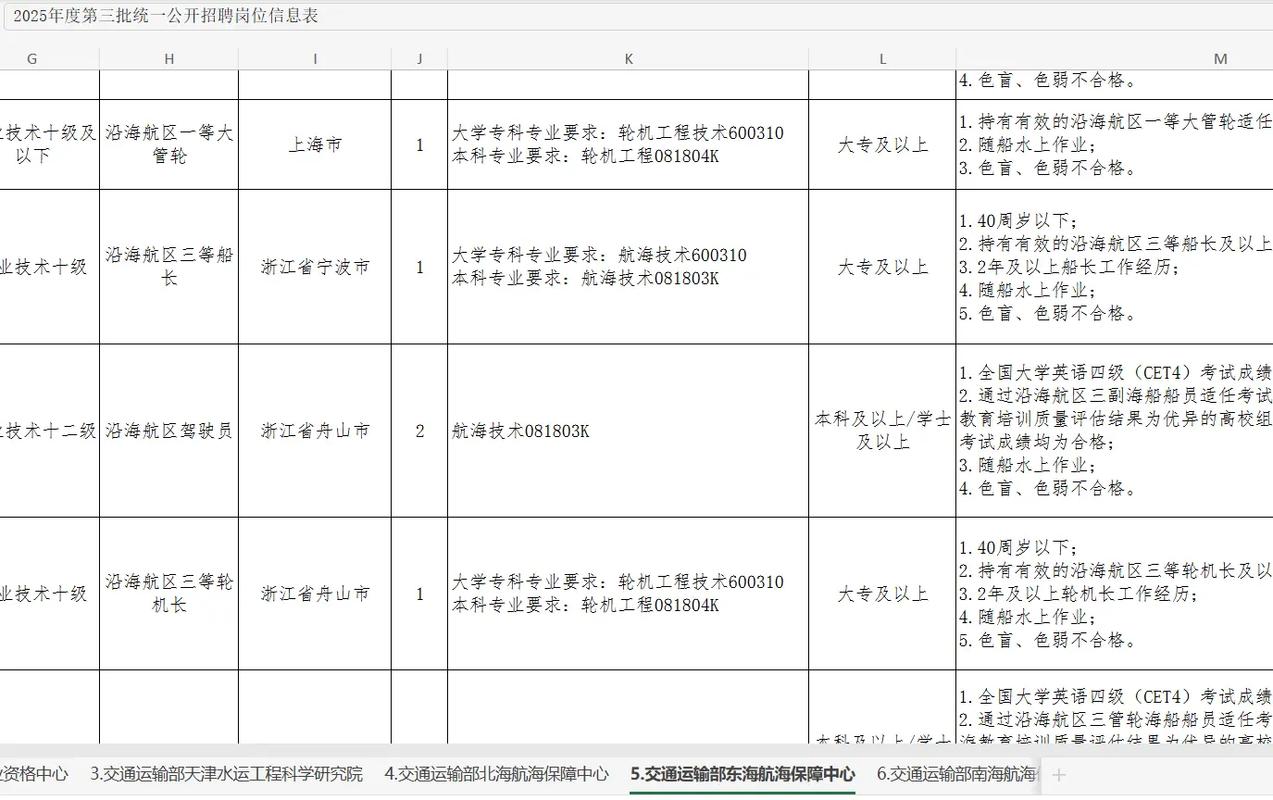
Task: Click the 沿海航区一等大管轮 cell
Action: (167, 144)
